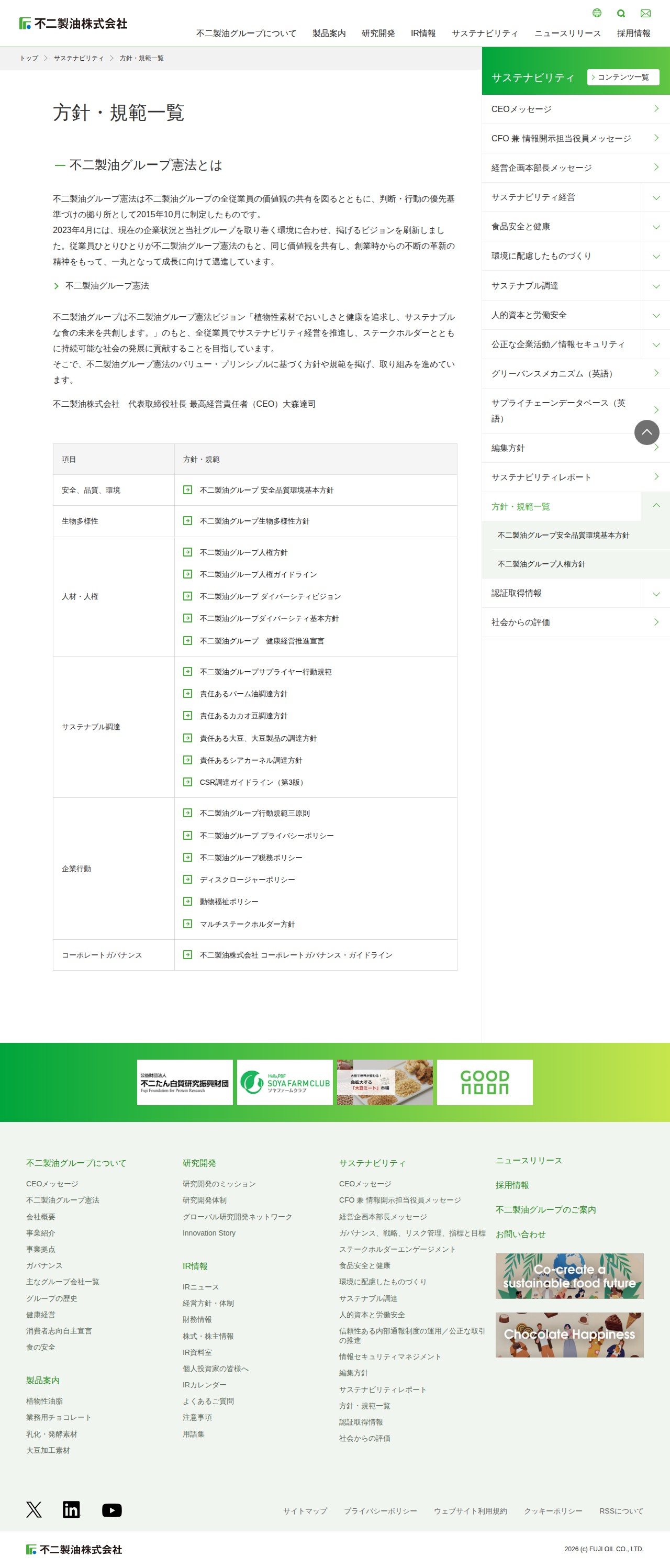
Task: Click arrow icon beside 責任あるパーム油調達方針
Action: [x=187, y=693]
